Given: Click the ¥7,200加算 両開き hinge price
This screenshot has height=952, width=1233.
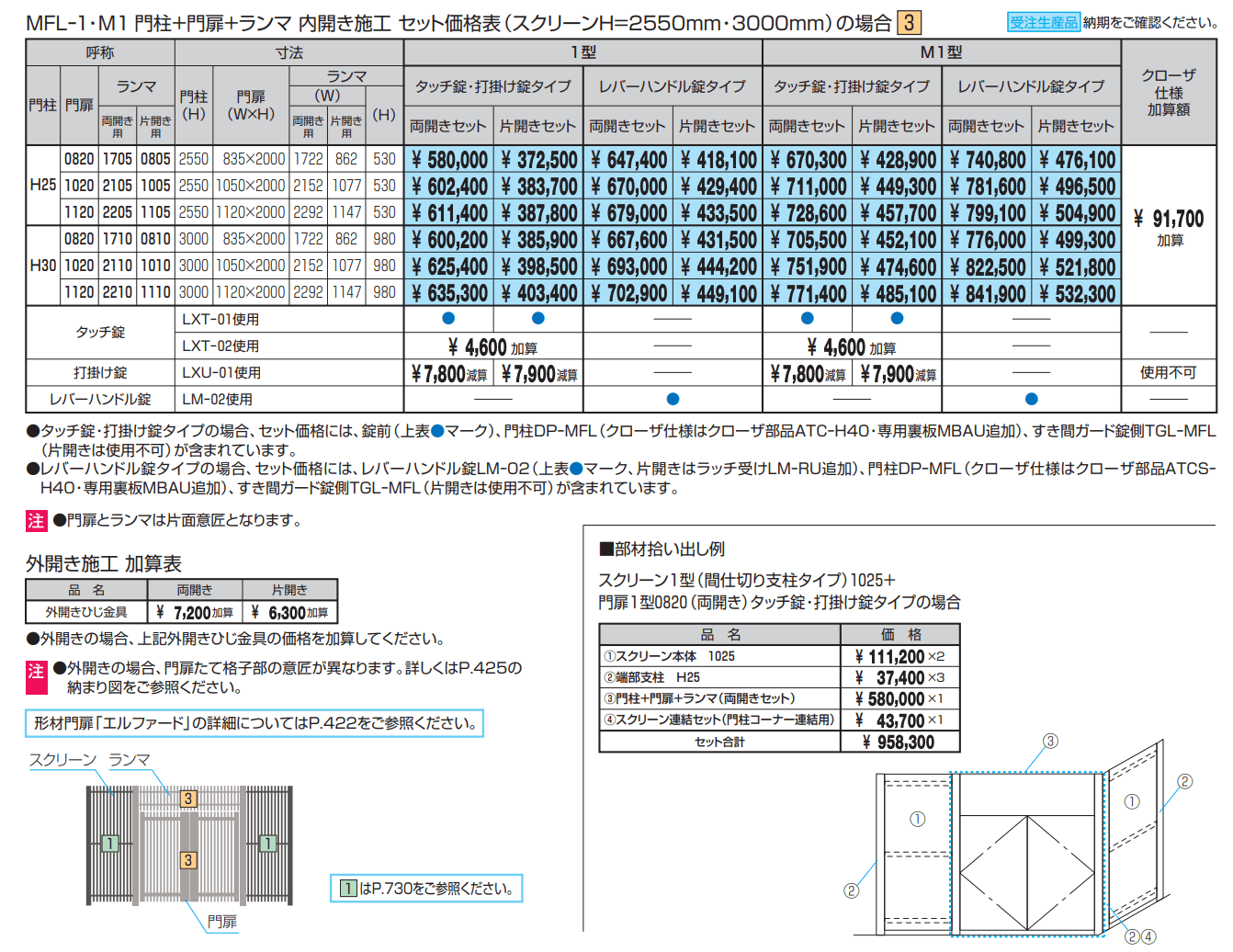Looking at the screenshot, I should click(195, 613).
